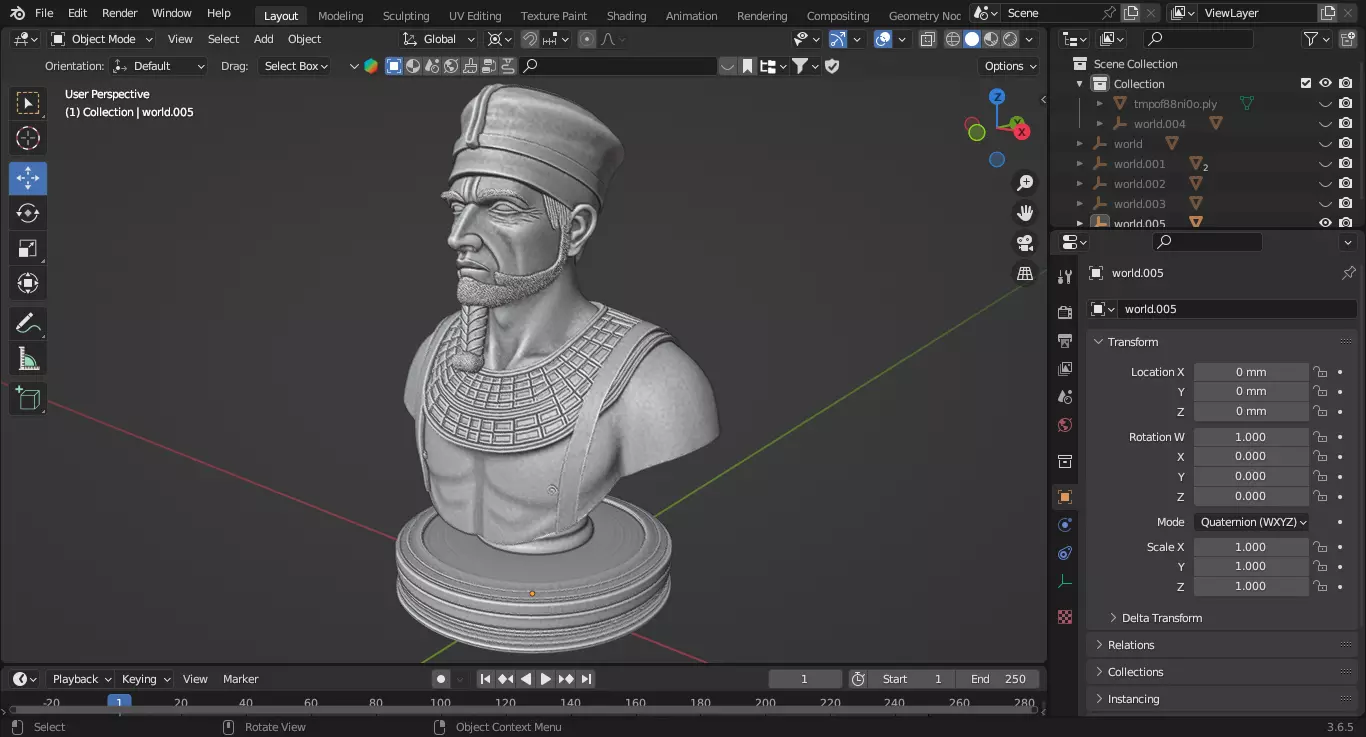Open the Options dropdown in the viewport
Viewport: 1366px width, 737px height.
[1010, 66]
